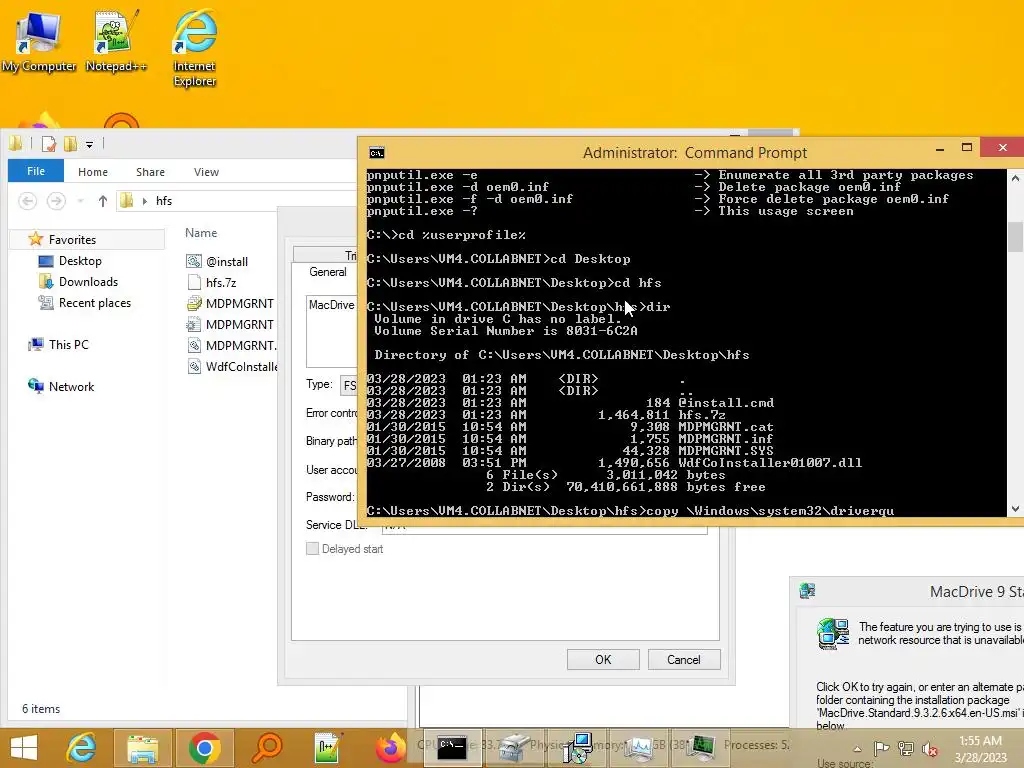The width and height of the screenshot is (1024, 768).
Task: Click the MacDrive 9 installer dialog icon
Action: 807,591
